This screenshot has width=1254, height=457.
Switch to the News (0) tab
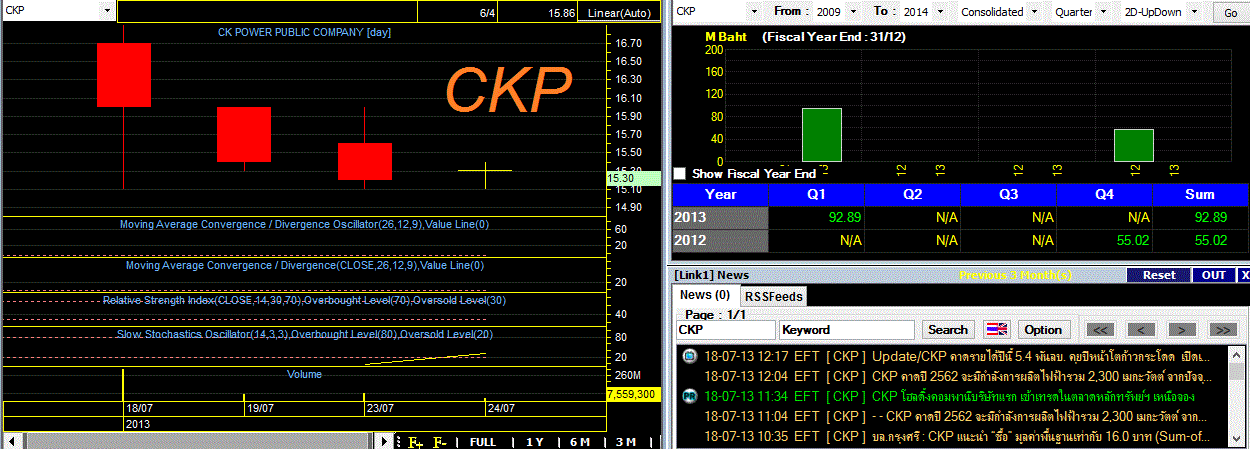coord(705,295)
